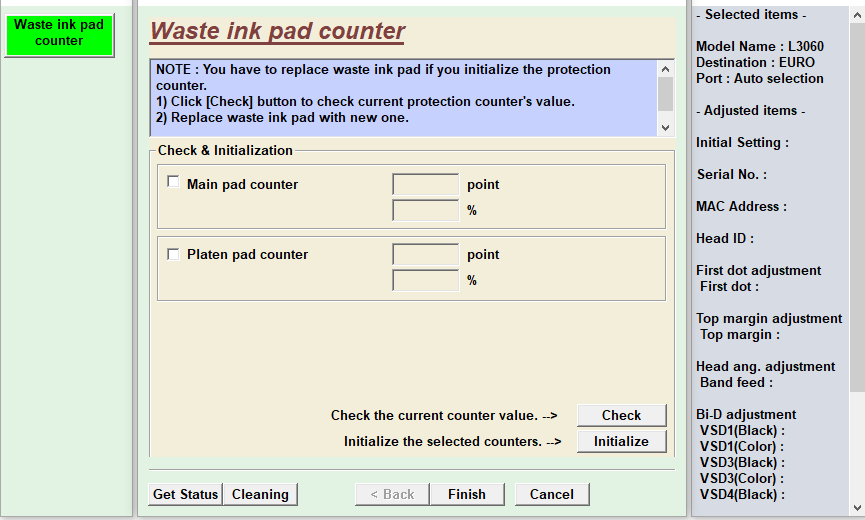Screen dimensions: 865x520
Task: Select the Waste ink pad counter menu item
Action: point(59,33)
